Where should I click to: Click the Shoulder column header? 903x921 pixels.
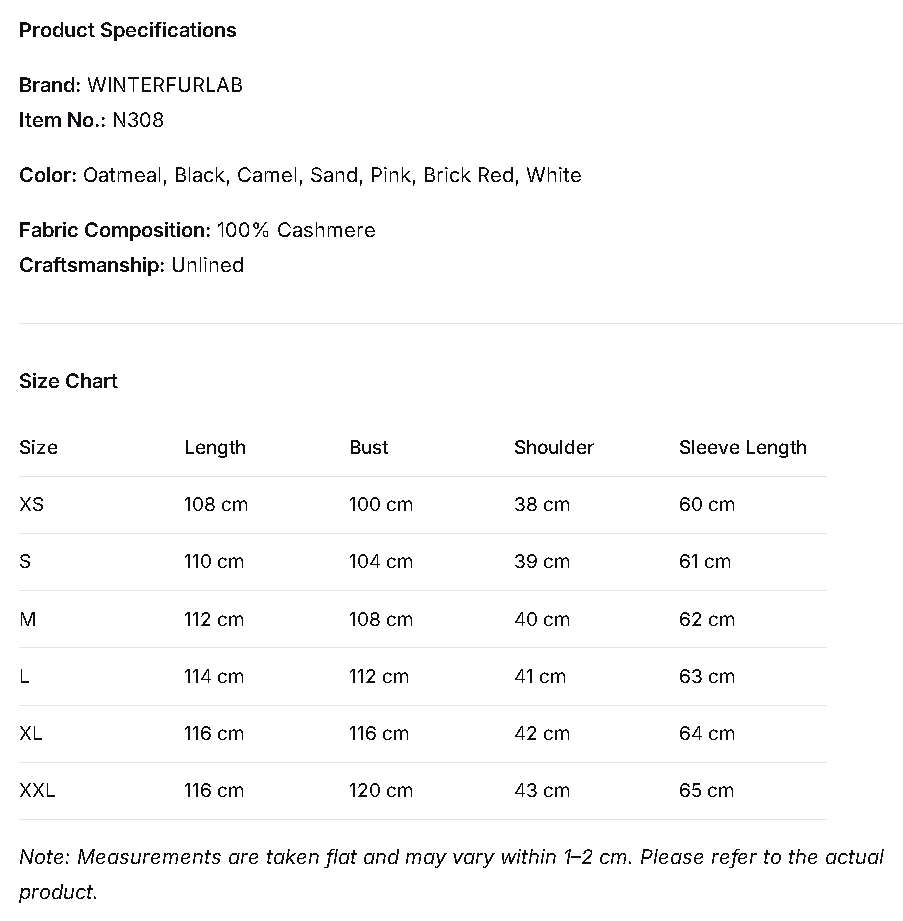[553, 447]
